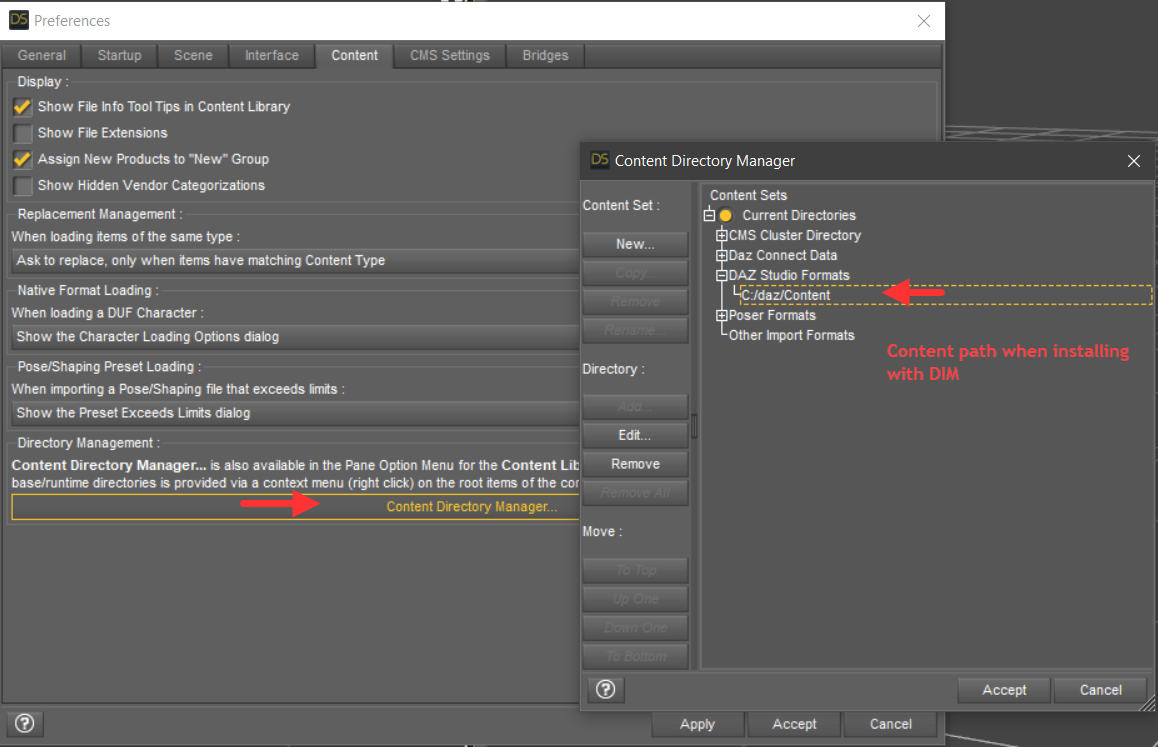Select the Content tab

pyautogui.click(x=354, y=55)
